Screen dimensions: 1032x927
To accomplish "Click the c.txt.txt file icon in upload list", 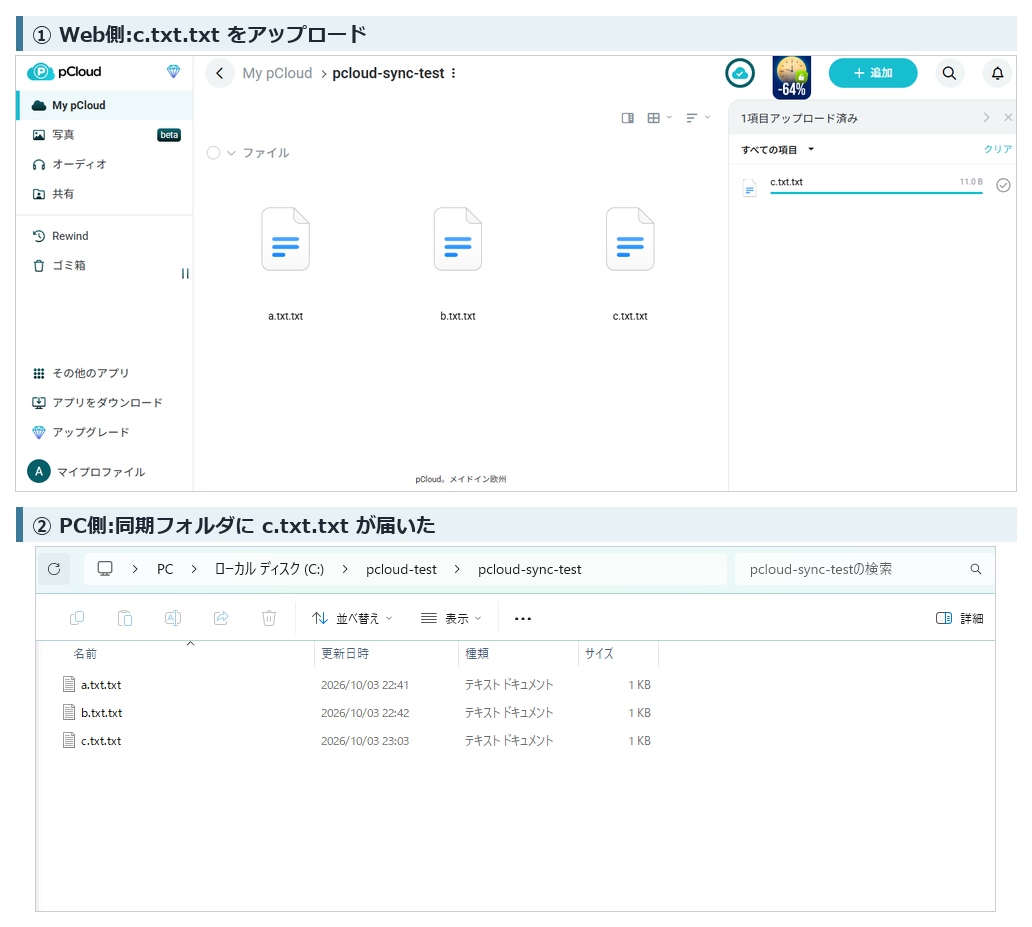I will tap(749, 188).
